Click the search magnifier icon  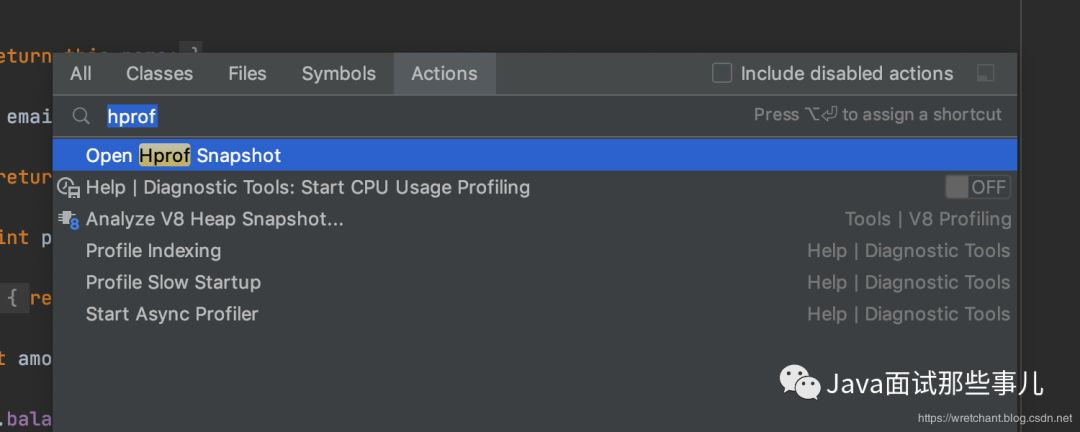click(x=81, y=116)
